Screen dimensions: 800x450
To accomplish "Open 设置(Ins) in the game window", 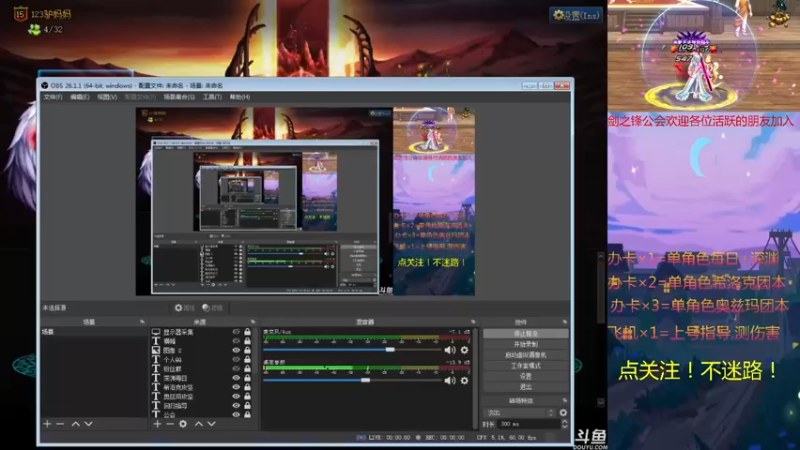I will 576,15.
